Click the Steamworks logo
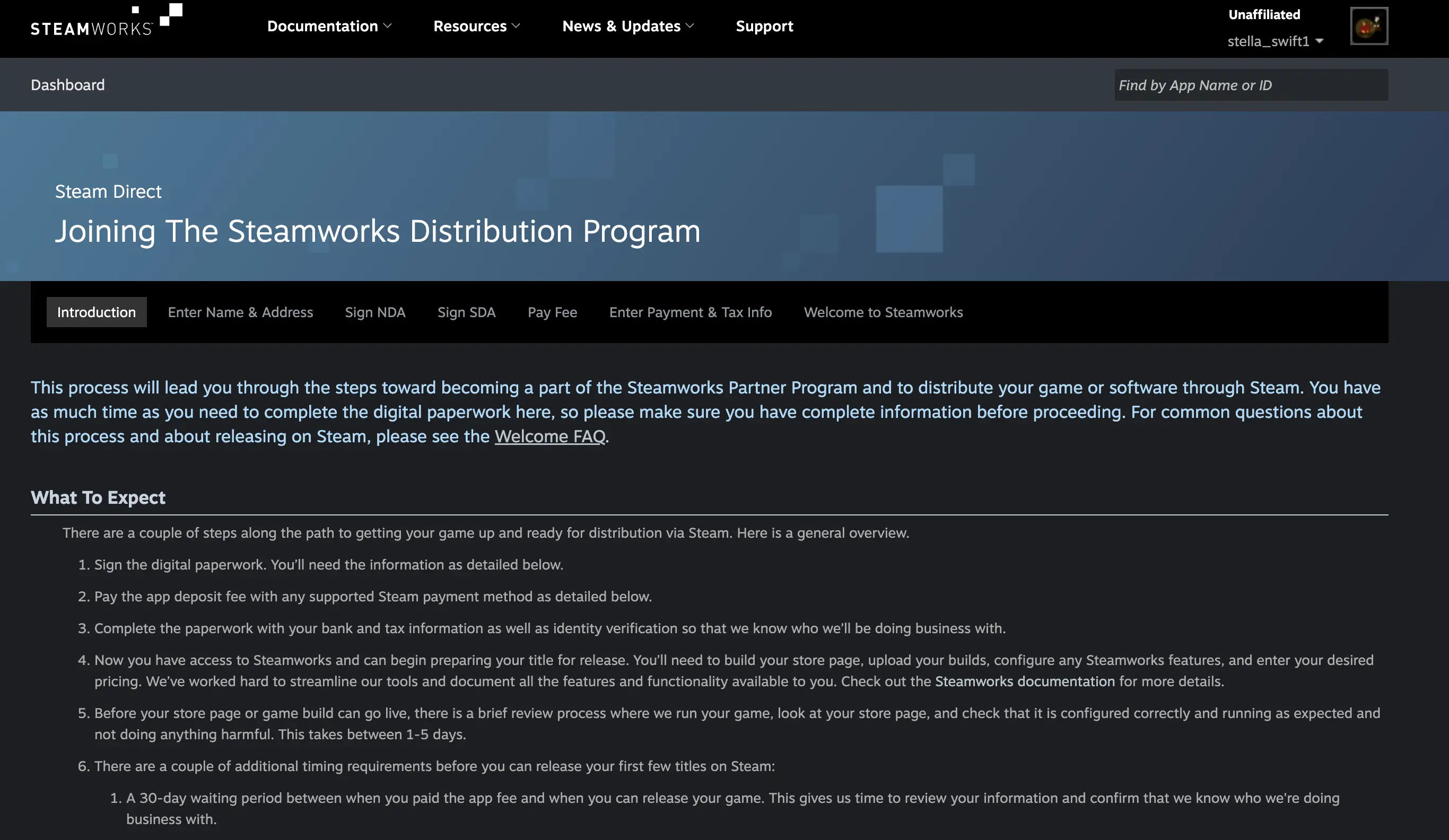Image resolution: width=1449 pixels, height=840 pixels. 107,21
